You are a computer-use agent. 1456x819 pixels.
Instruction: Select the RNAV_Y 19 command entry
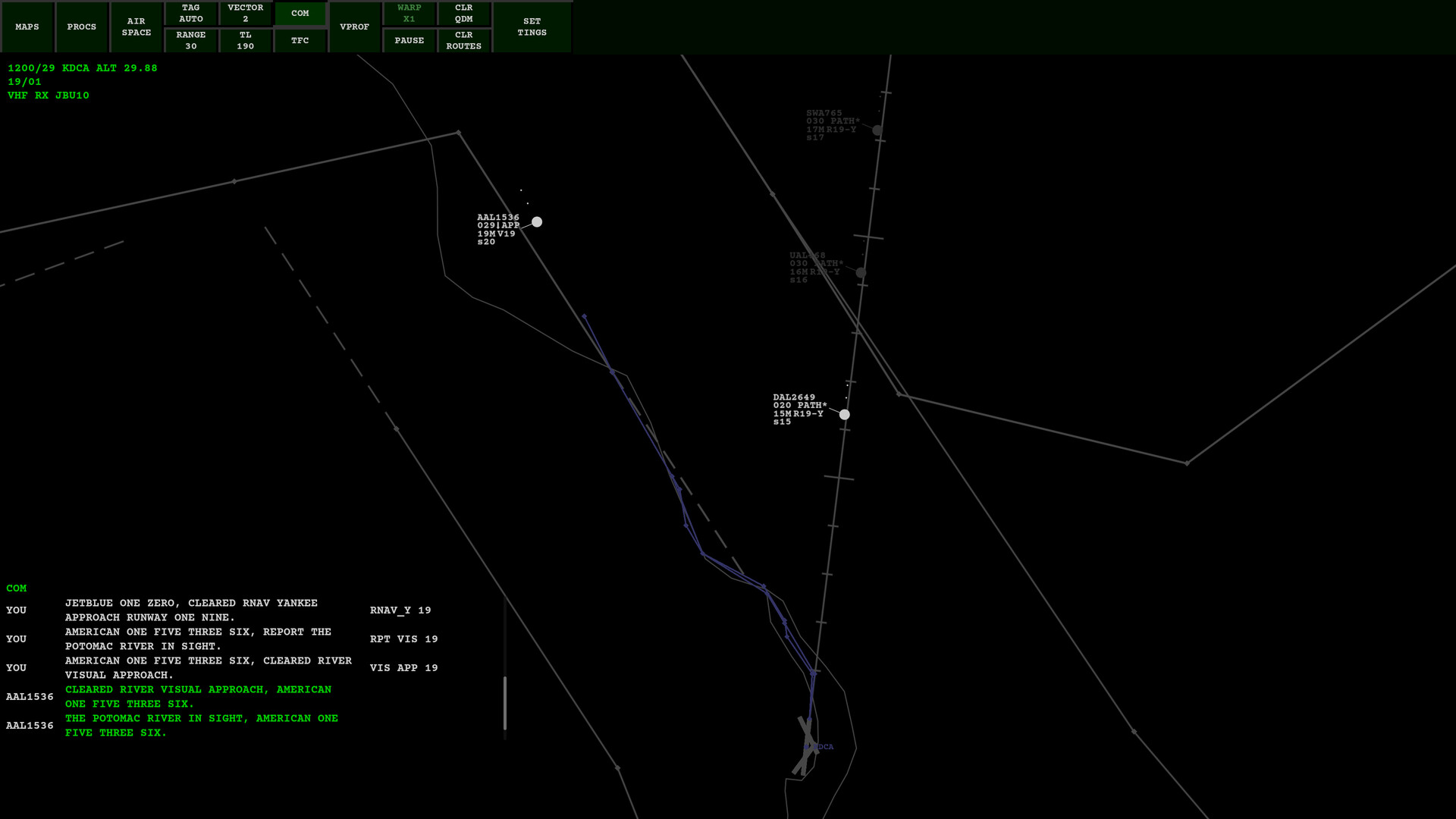(x=400, y=610)
